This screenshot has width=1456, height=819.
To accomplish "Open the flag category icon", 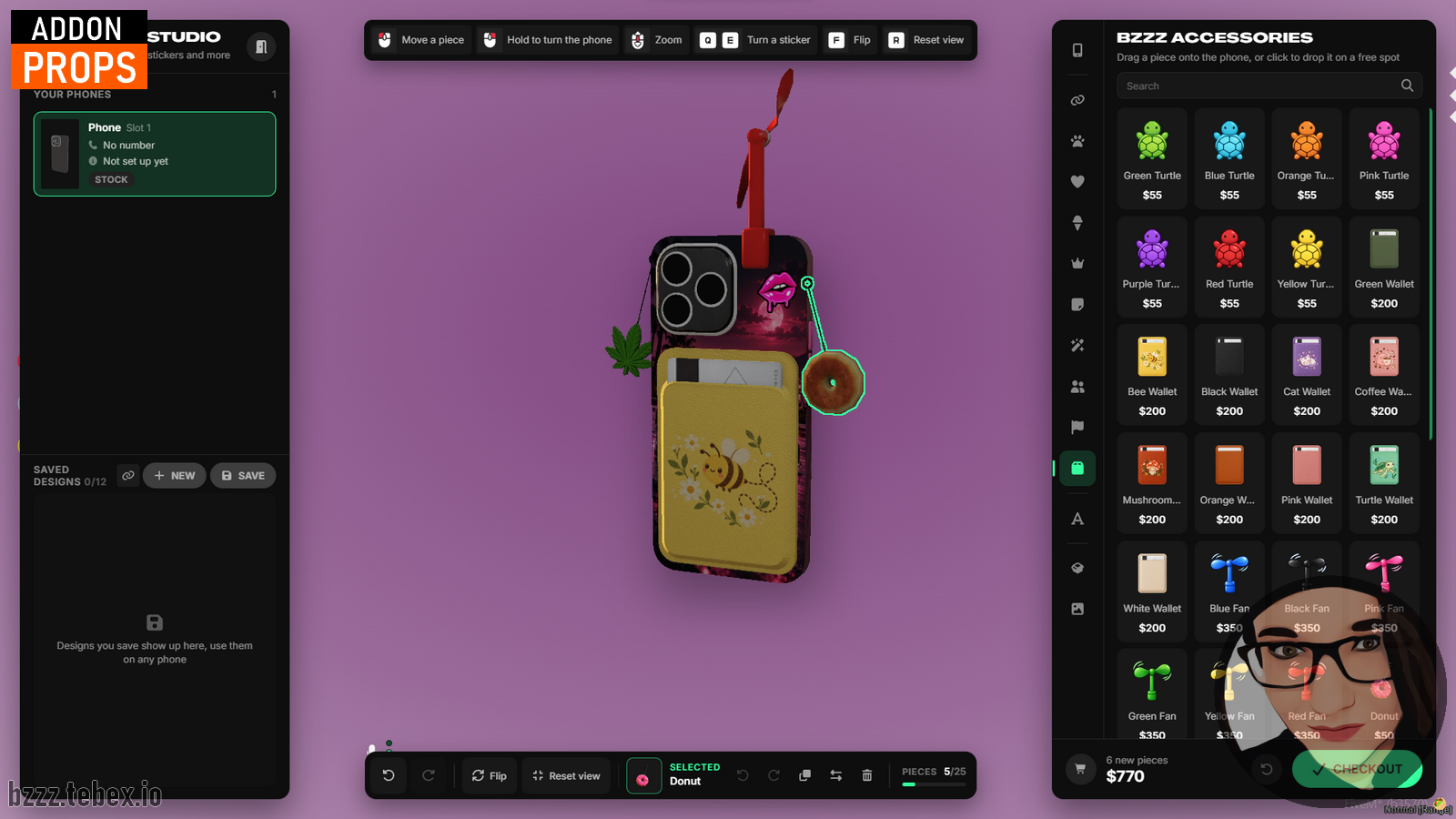I will pos(1077,427).
